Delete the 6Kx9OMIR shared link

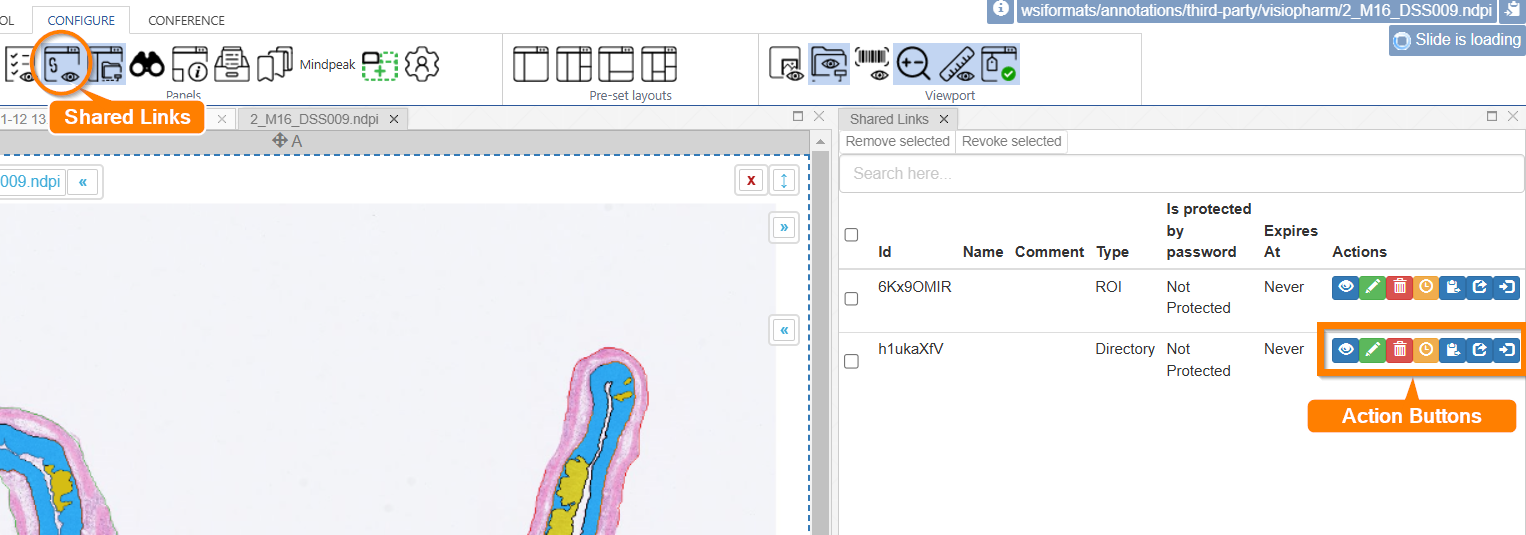pyautogui.click(x=1399, y=287)
